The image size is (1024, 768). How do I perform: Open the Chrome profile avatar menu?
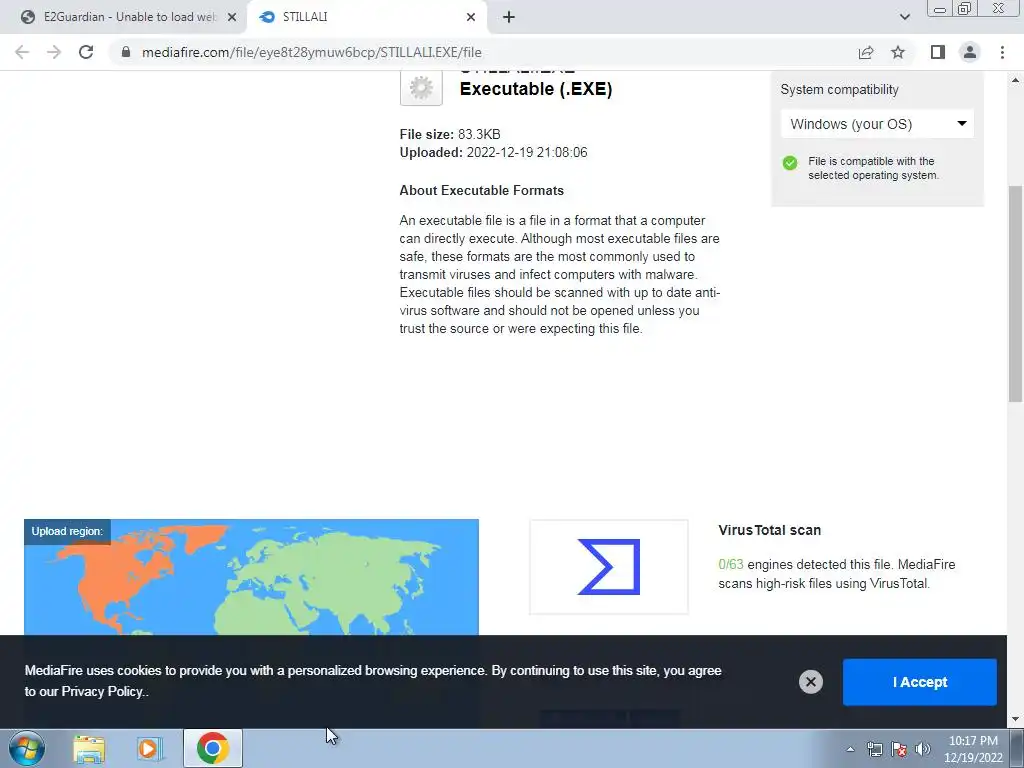pyautogui.click(x=970, y=52)
